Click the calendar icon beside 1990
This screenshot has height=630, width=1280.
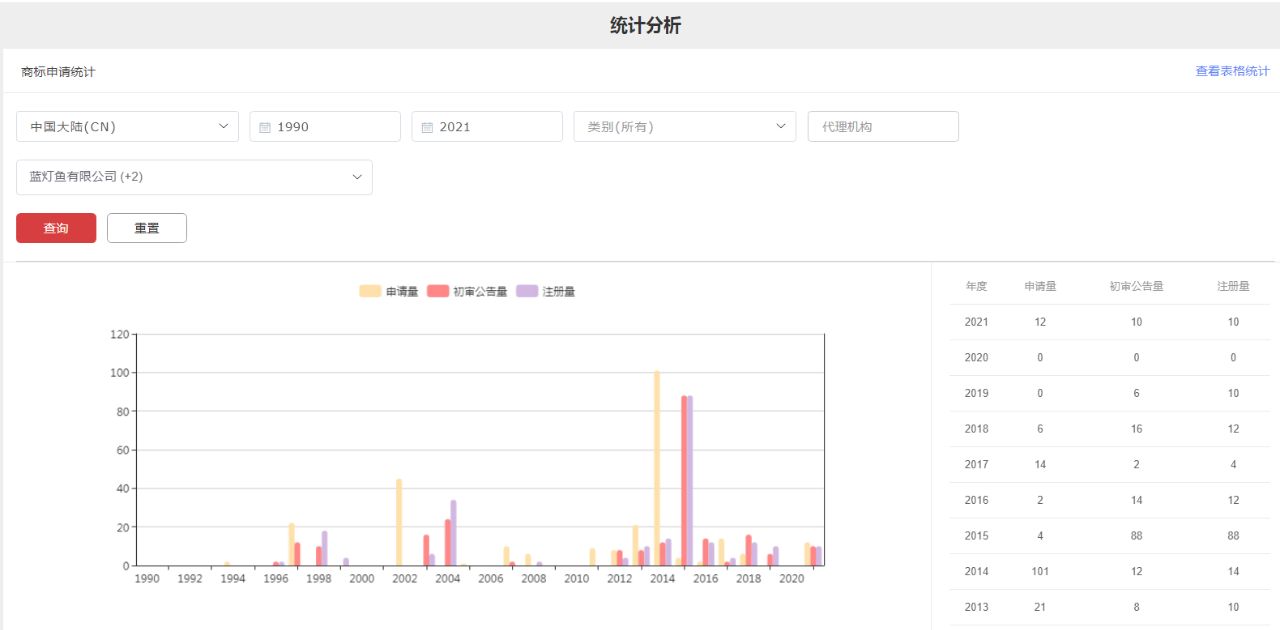(265, 127)
